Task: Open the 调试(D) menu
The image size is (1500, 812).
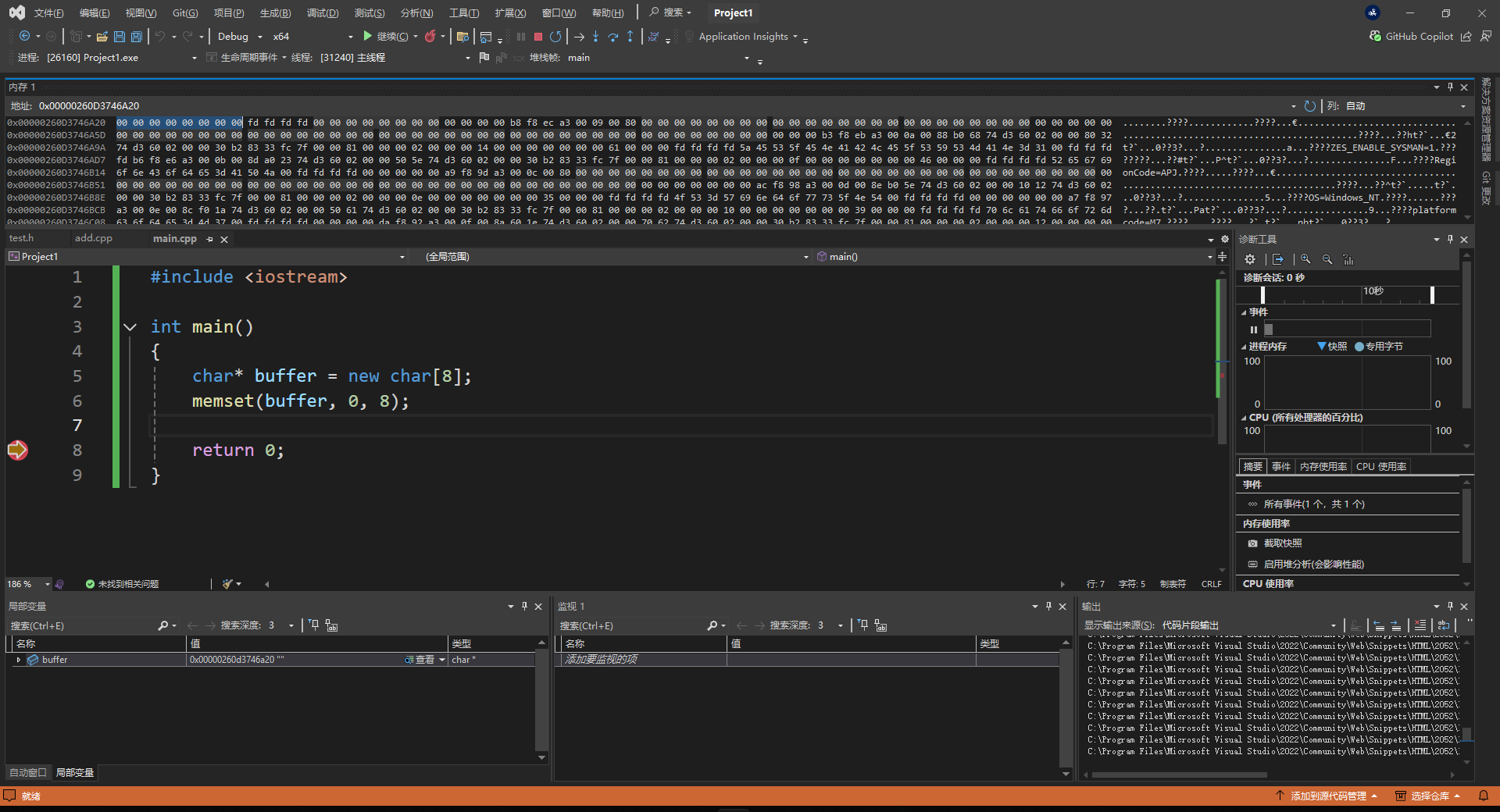Action: (x=322, y=13)
